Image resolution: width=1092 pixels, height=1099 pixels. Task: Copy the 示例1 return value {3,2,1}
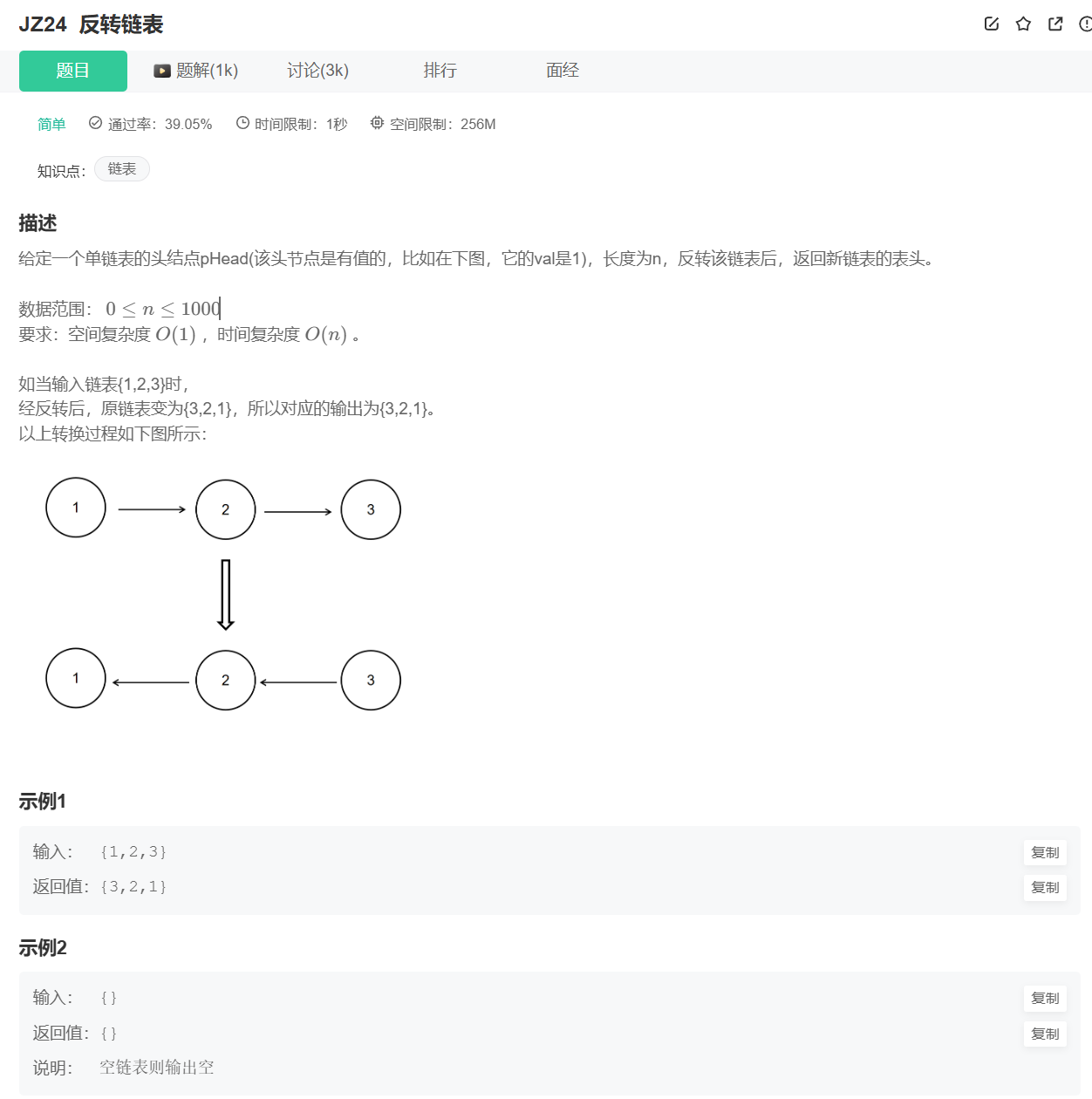[x=1045, y=887]
